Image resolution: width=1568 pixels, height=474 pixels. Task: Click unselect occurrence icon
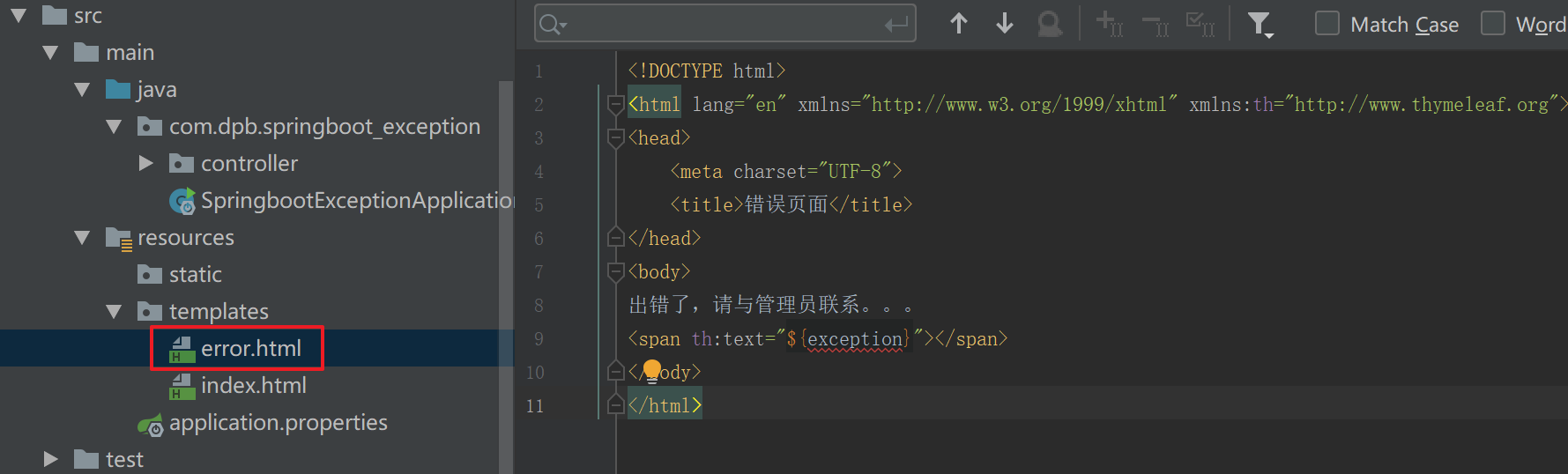1156,24
